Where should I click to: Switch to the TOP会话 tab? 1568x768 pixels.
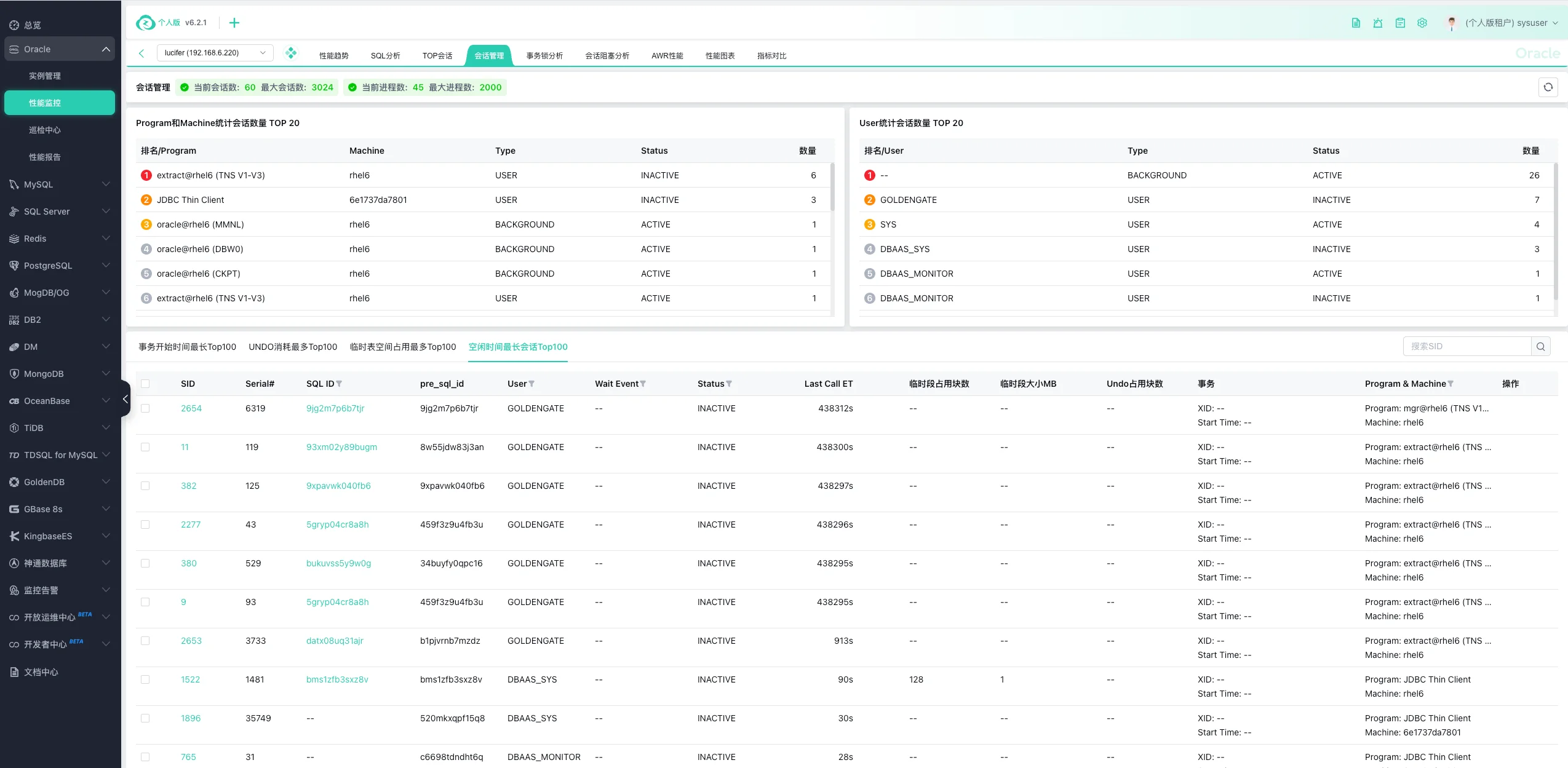coord(437,55)
